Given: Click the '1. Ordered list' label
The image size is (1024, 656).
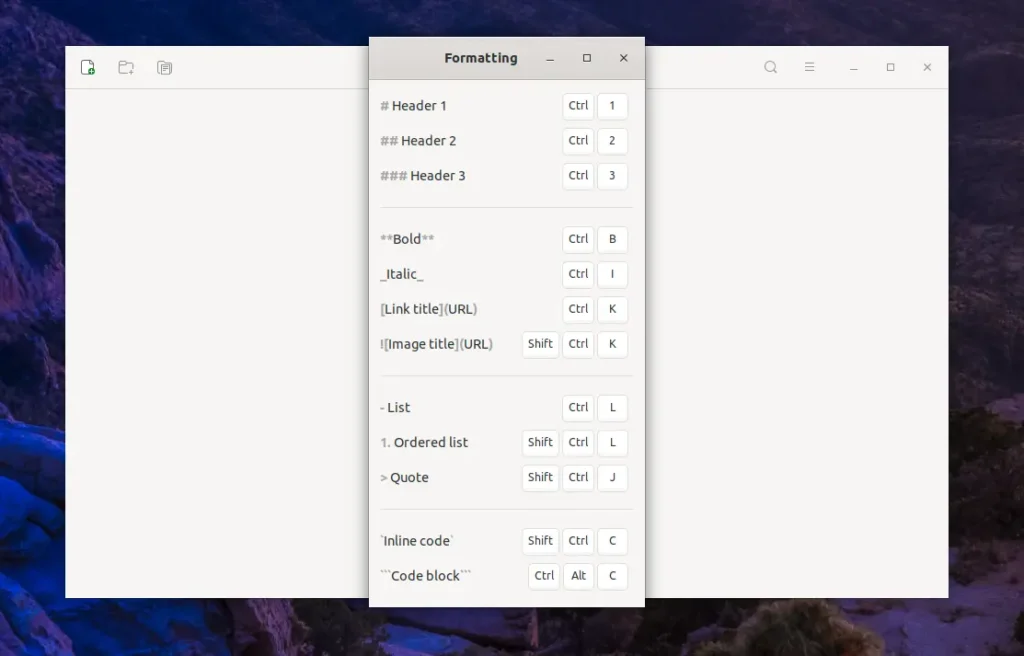Looking at the screenshot, I should click(424, 442).
